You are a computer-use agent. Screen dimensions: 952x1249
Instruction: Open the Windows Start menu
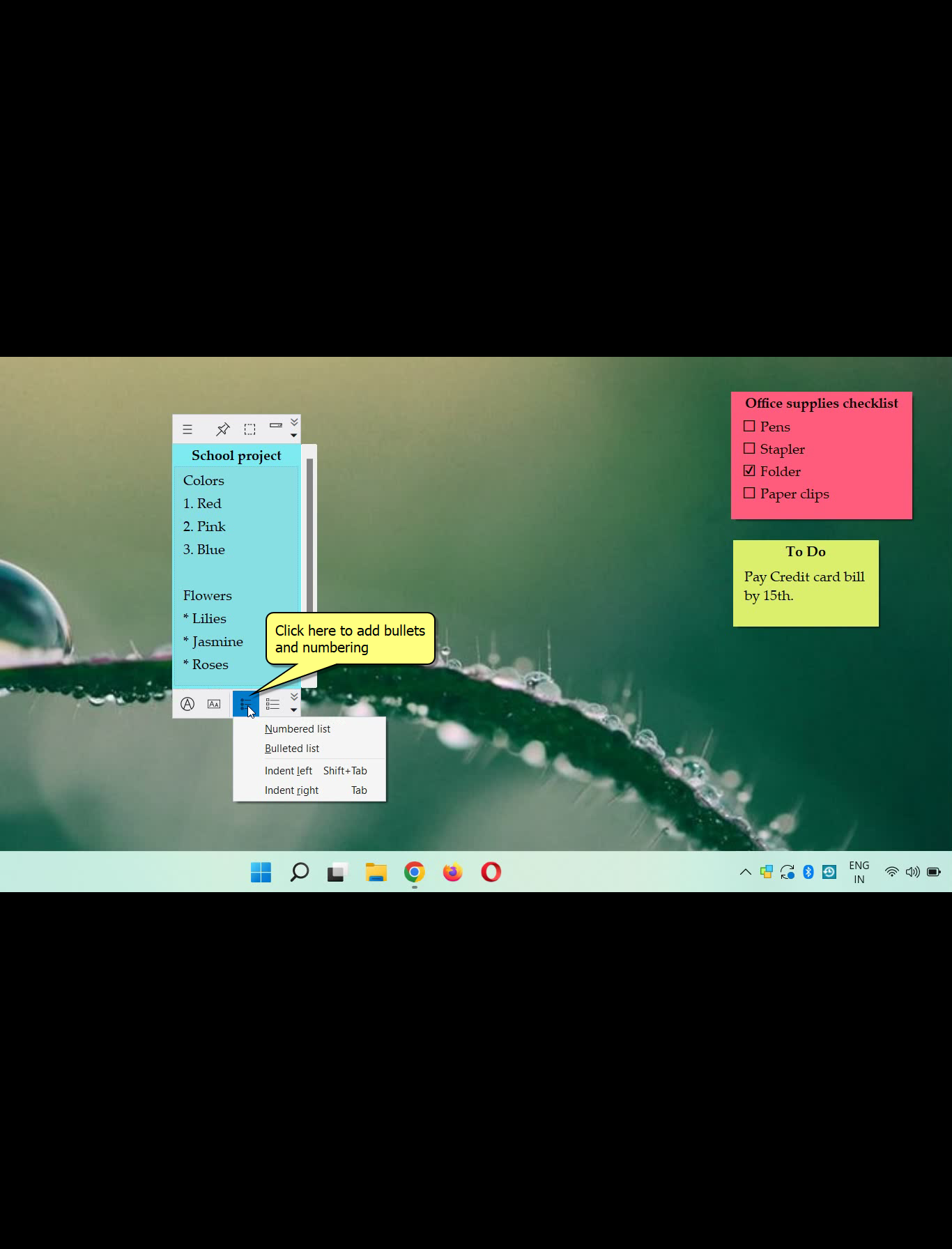tap(261, 872)
